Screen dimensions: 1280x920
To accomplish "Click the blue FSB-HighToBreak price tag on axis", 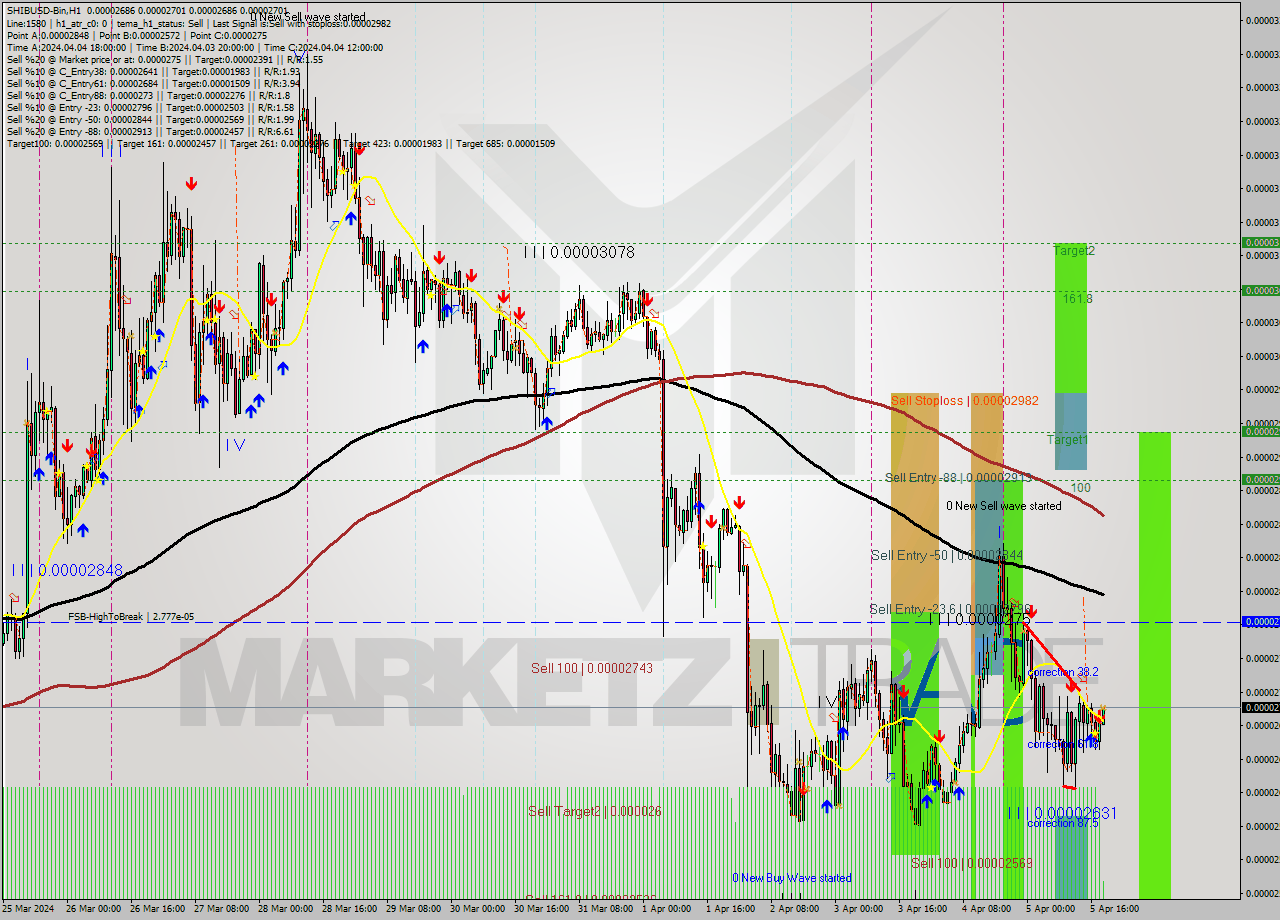I will [x=1260, y=622].
